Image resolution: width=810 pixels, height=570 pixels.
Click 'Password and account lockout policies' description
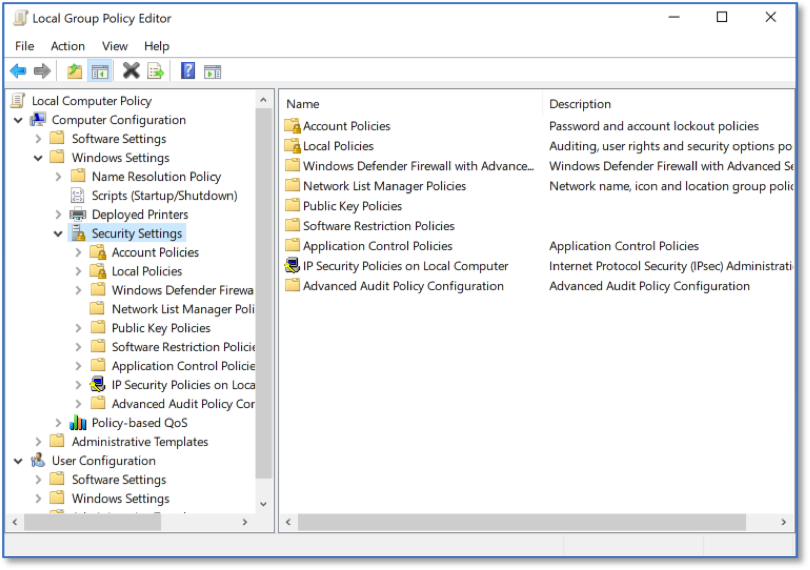pyautogui.click(x=653, y=126)
